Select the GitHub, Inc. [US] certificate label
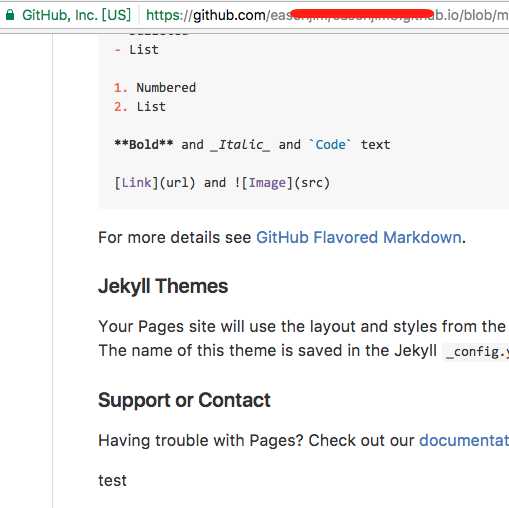 point(76,15)
